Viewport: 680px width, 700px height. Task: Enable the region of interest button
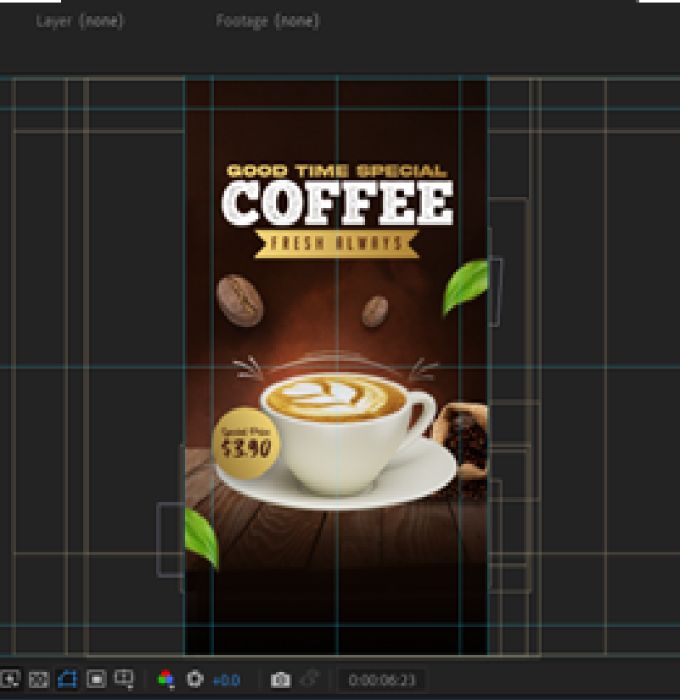click(x=96, y=679)
